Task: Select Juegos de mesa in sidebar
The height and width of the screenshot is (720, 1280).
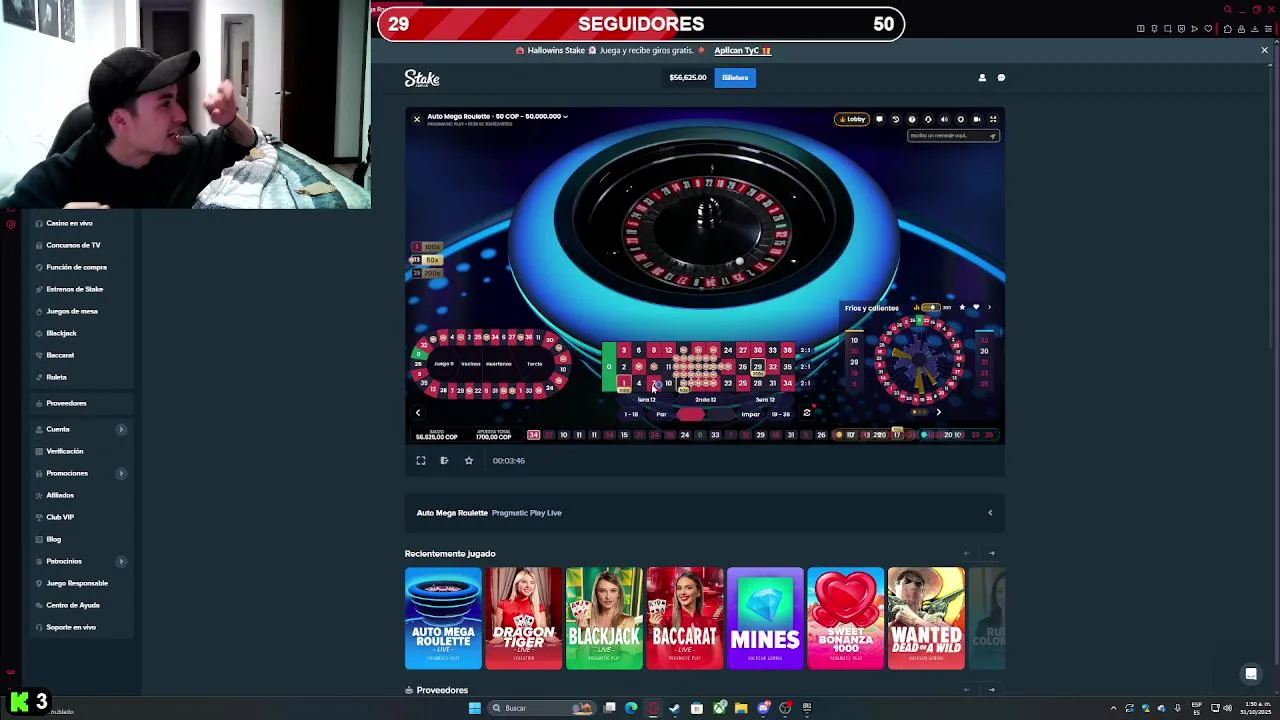Action: (x=72, y=311)
